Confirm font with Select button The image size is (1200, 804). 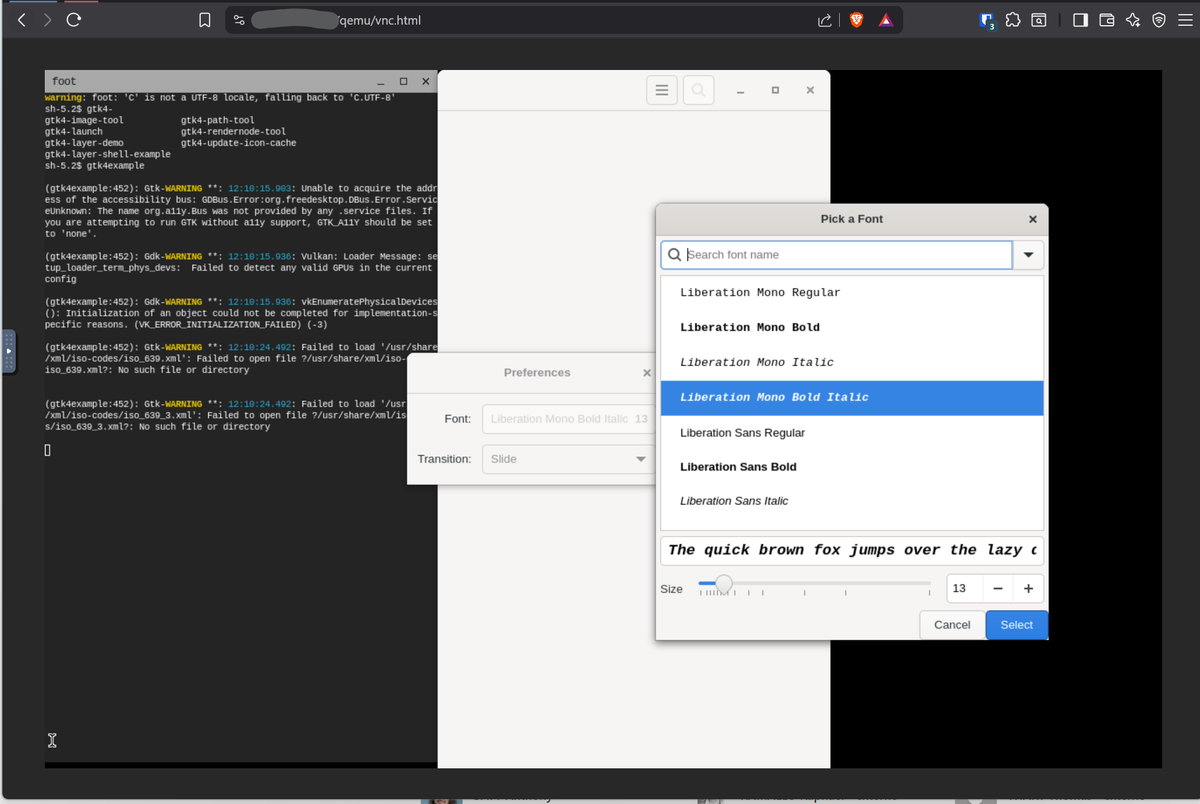(1016, 625)
